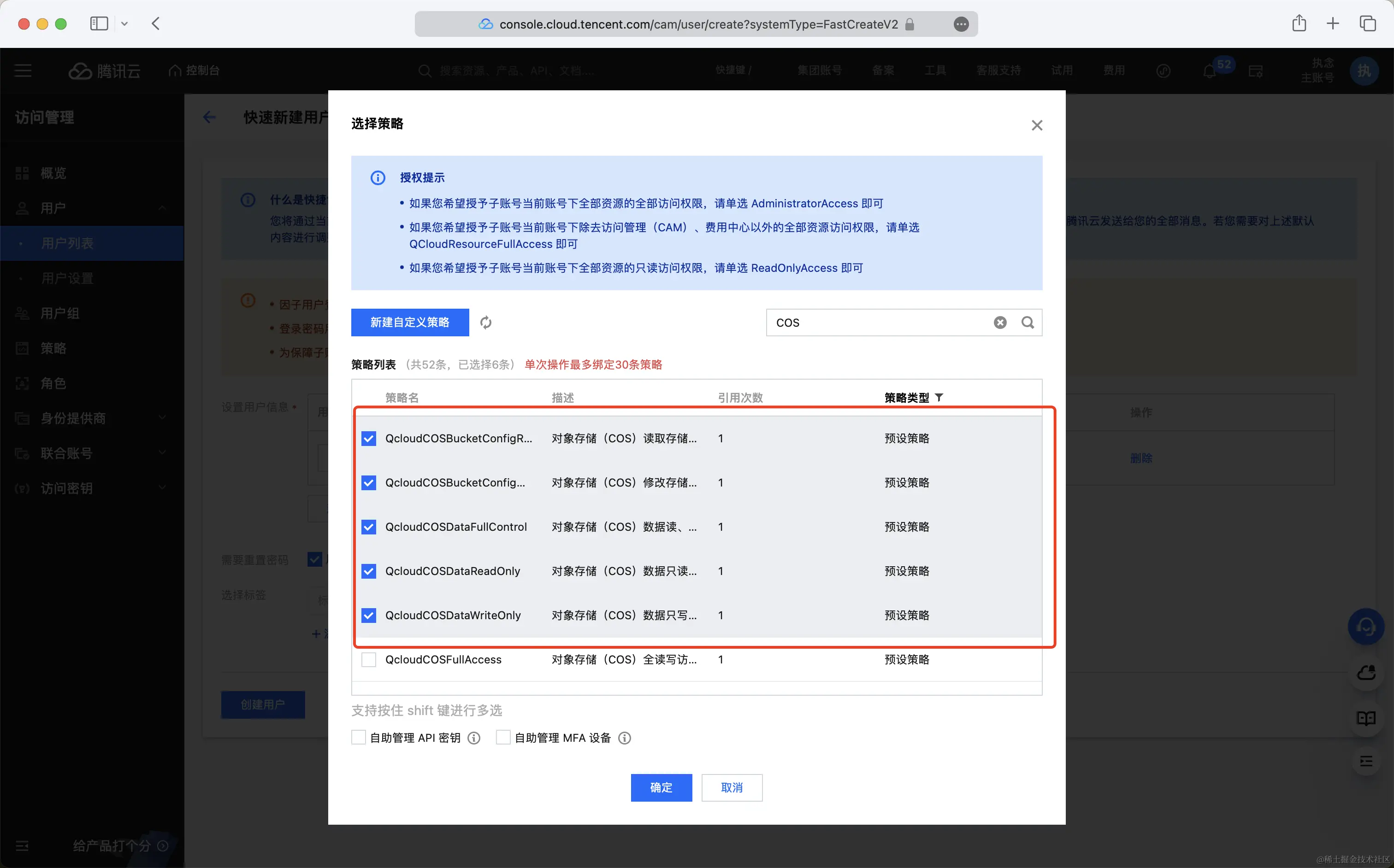The height and width of the screenshot is (868, 1394).
Task: Click info icon next to 自助管理 MFA 设备
Action: 624,738
